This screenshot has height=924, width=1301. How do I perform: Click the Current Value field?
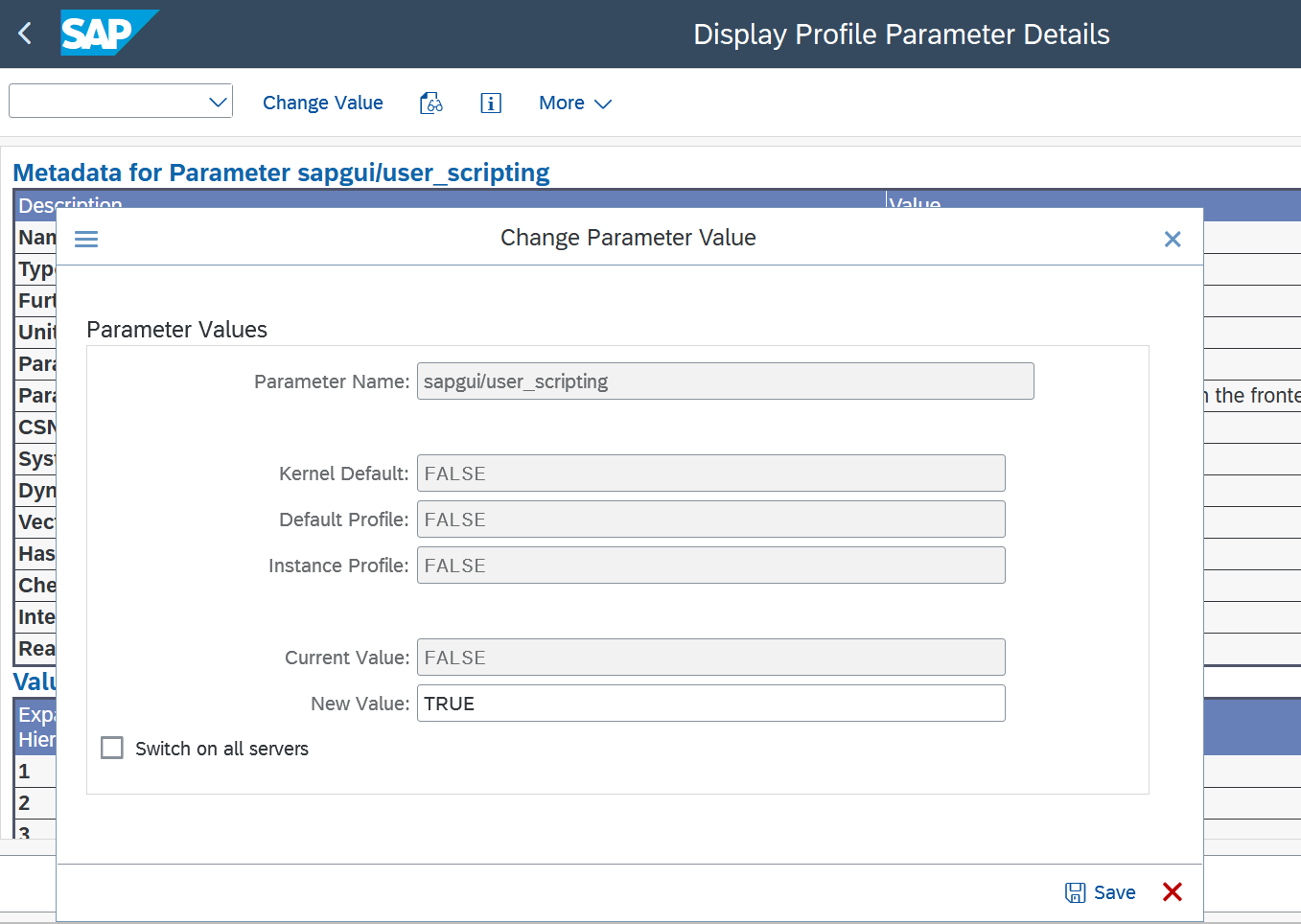710,658
